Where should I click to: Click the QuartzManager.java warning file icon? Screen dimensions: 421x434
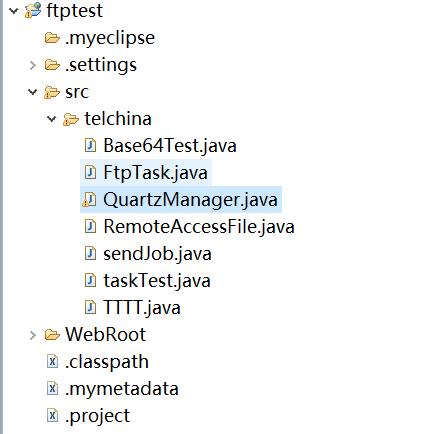(x=89, y=200)
